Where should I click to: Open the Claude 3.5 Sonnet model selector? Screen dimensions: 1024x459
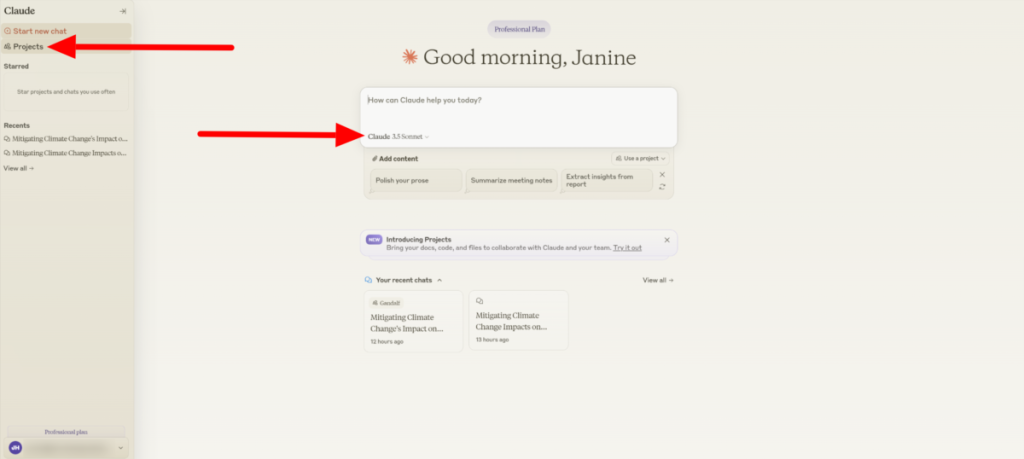tap(398, 136)
